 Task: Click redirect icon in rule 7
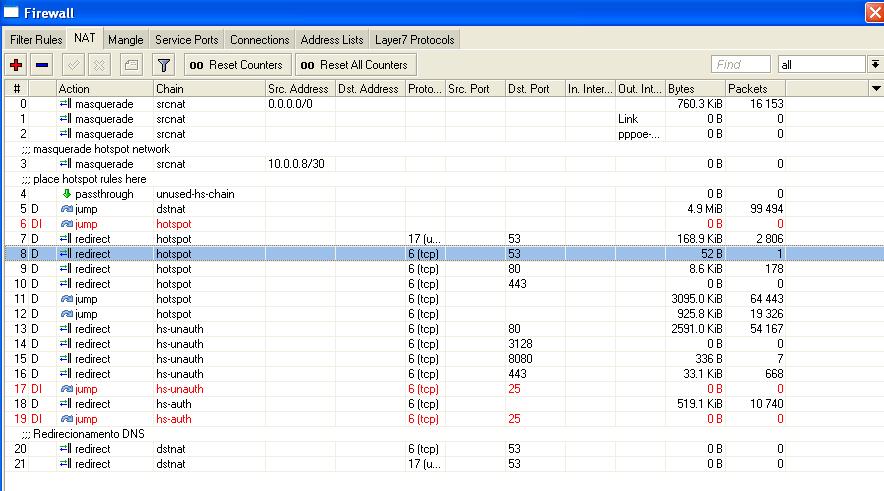click(x=66, y=239)
